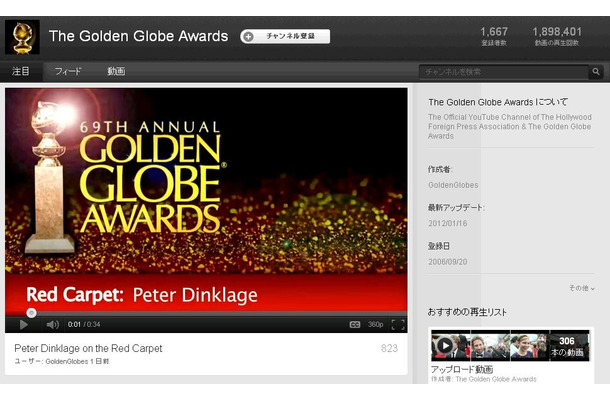610x400 pixels.
Task: Open the アップロード動画 playlist link
Action: point(462,369)
